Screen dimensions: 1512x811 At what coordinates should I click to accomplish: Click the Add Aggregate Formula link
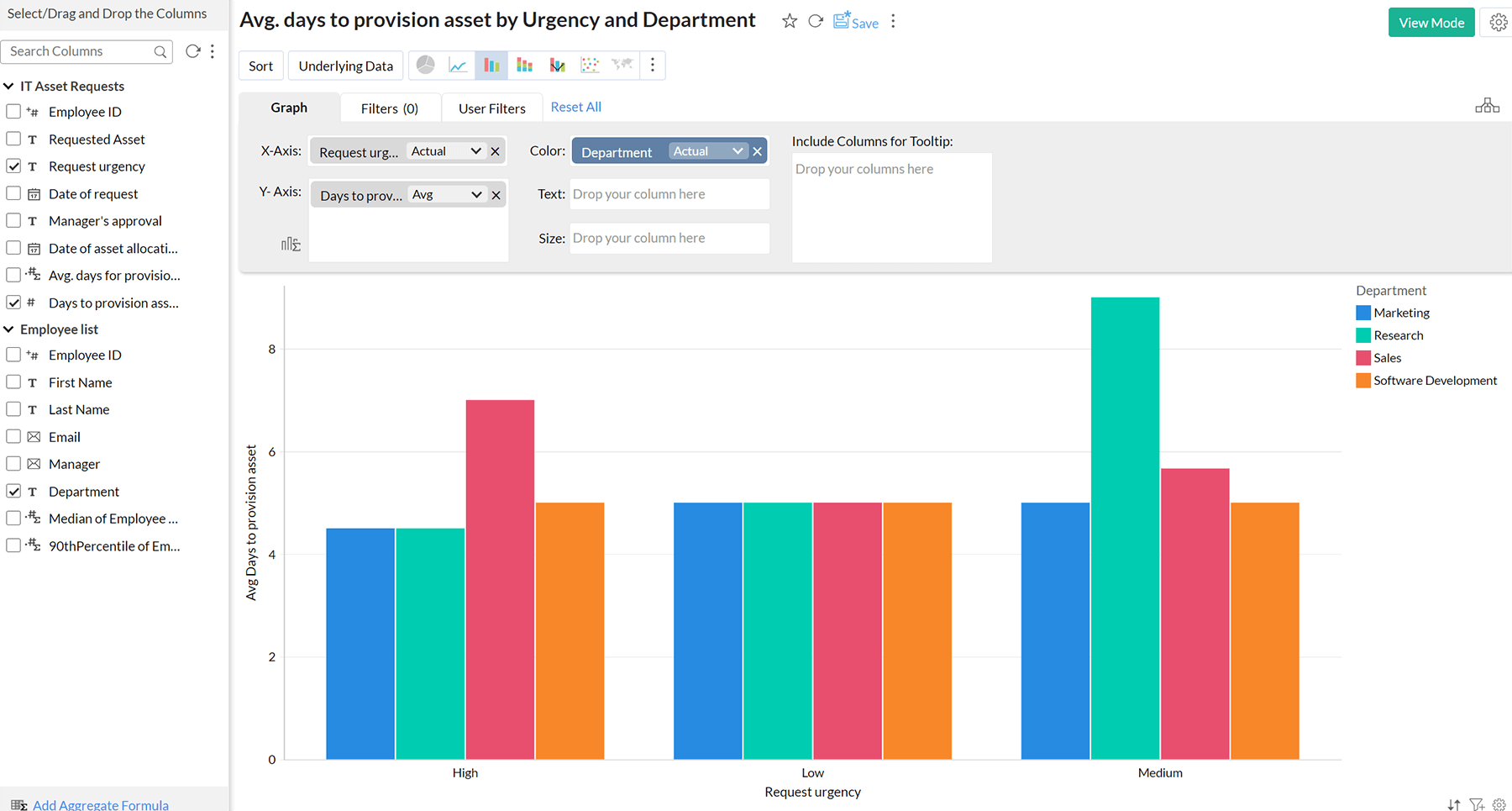click(x=100, y=804)
